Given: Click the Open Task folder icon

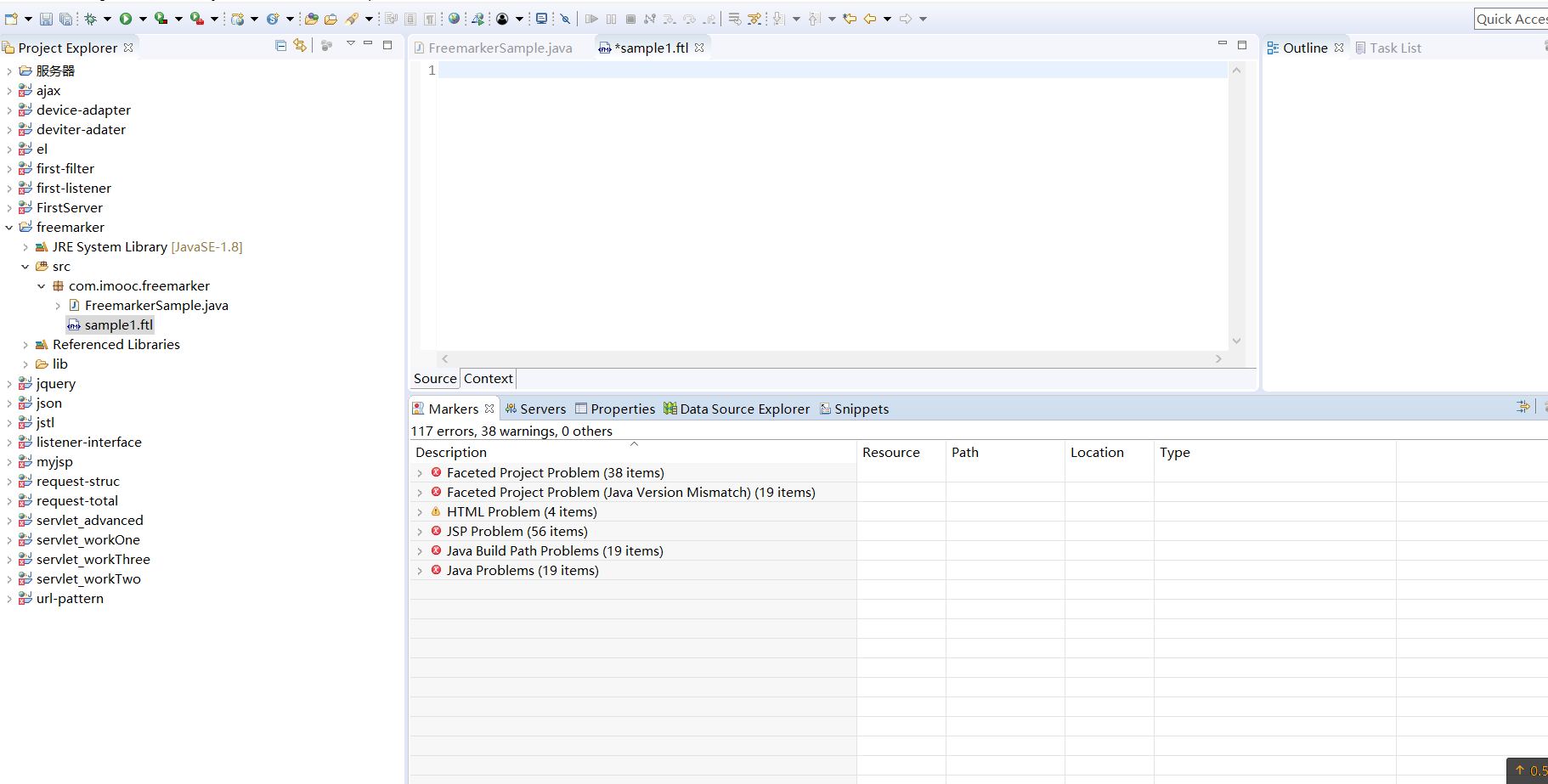Looking at the screenshot, I should (331, 19).
